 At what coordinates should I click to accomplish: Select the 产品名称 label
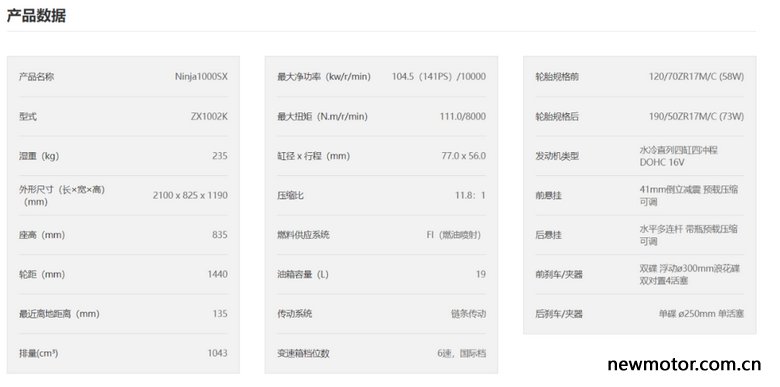[x=36, y=77]
